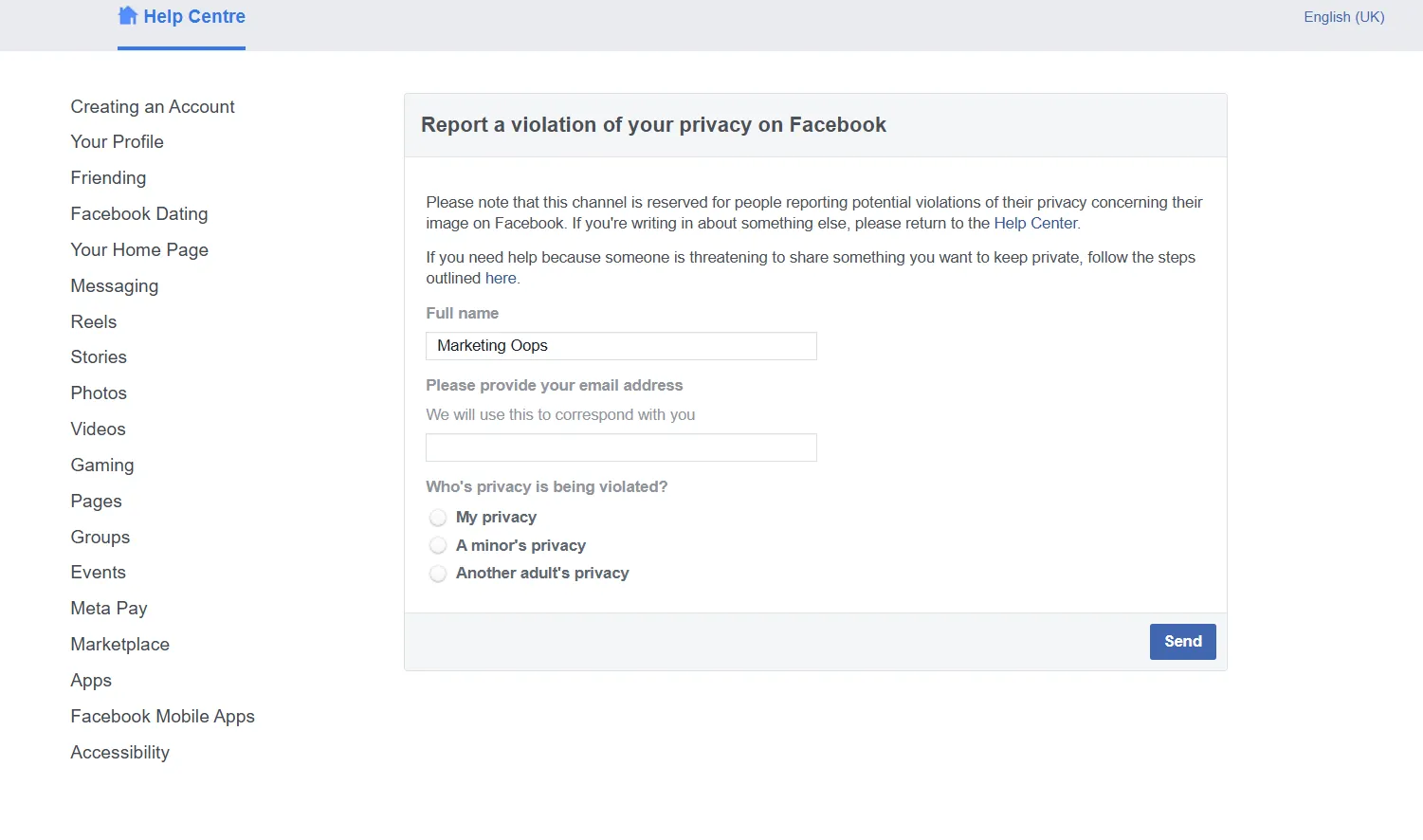
Task: Open Groups help topic
Action: pos(100,538)
